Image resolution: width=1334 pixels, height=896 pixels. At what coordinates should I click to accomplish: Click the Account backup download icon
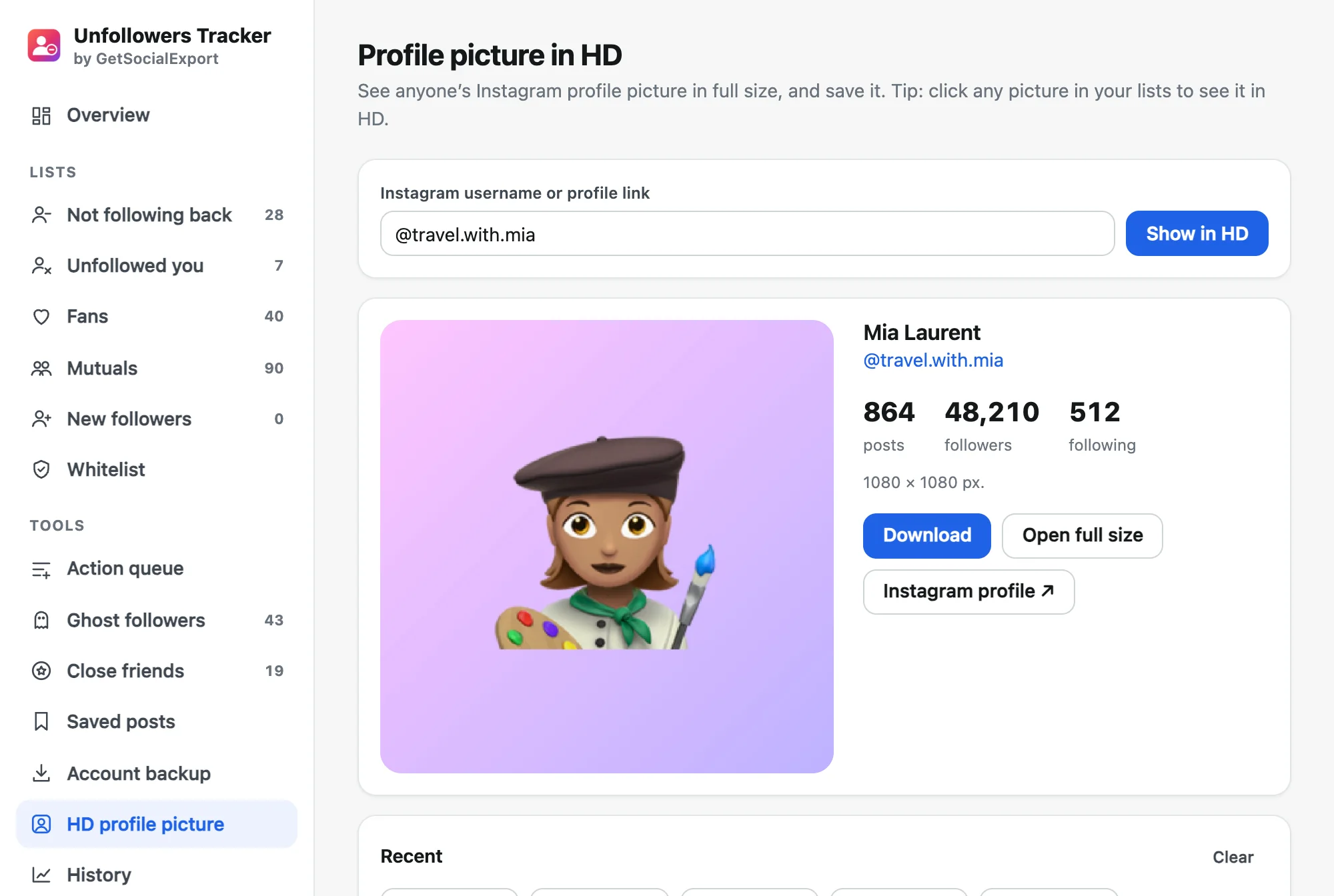[41, 773]
